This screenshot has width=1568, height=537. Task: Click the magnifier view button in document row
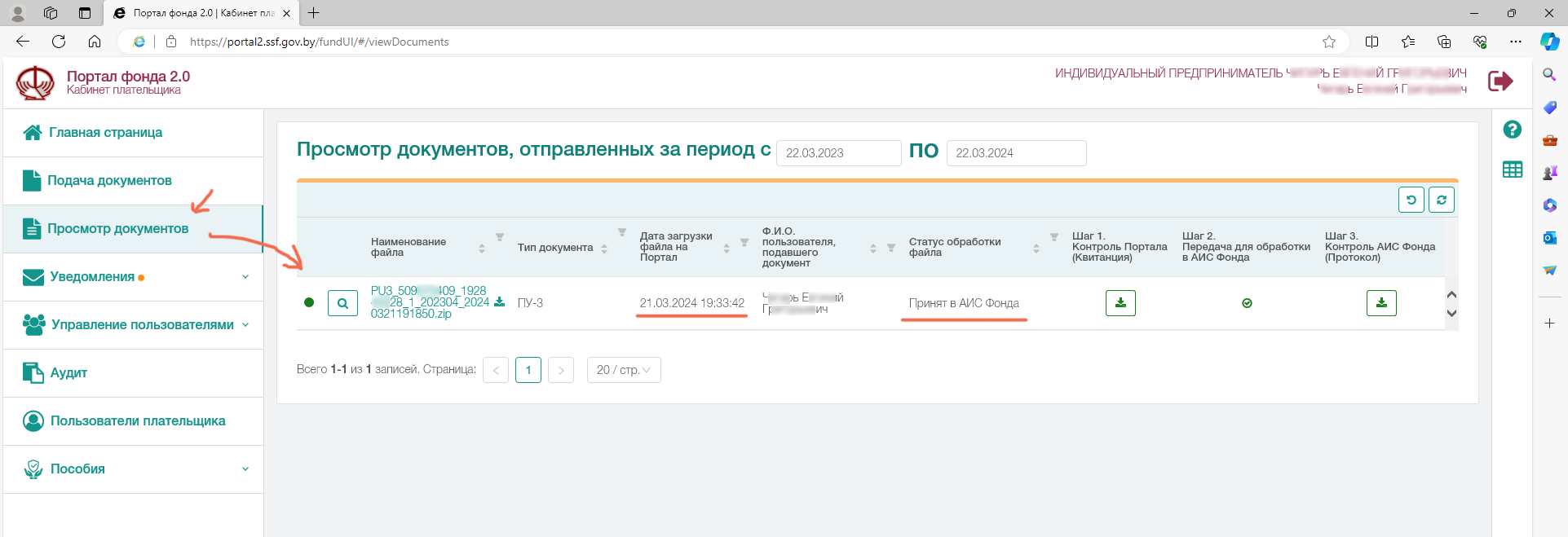(x=342, y=303)
